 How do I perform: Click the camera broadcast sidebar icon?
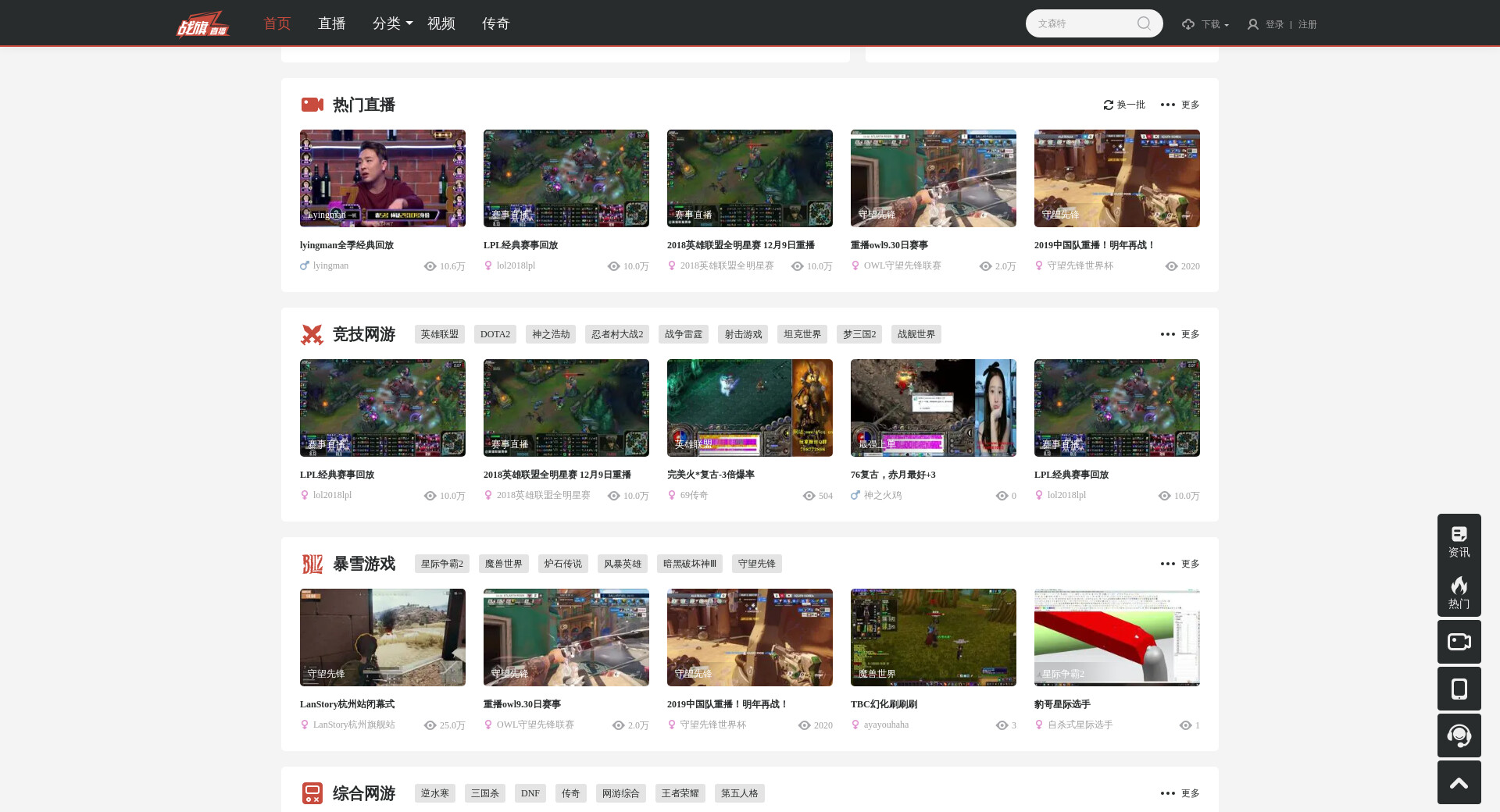[x=1459, y=642]
